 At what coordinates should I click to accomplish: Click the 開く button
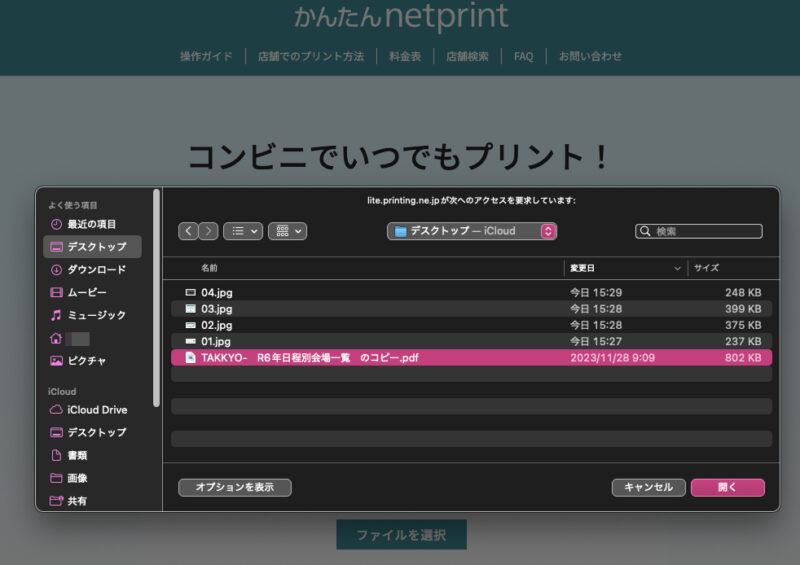pyautogui.click(x=728, y=487)
